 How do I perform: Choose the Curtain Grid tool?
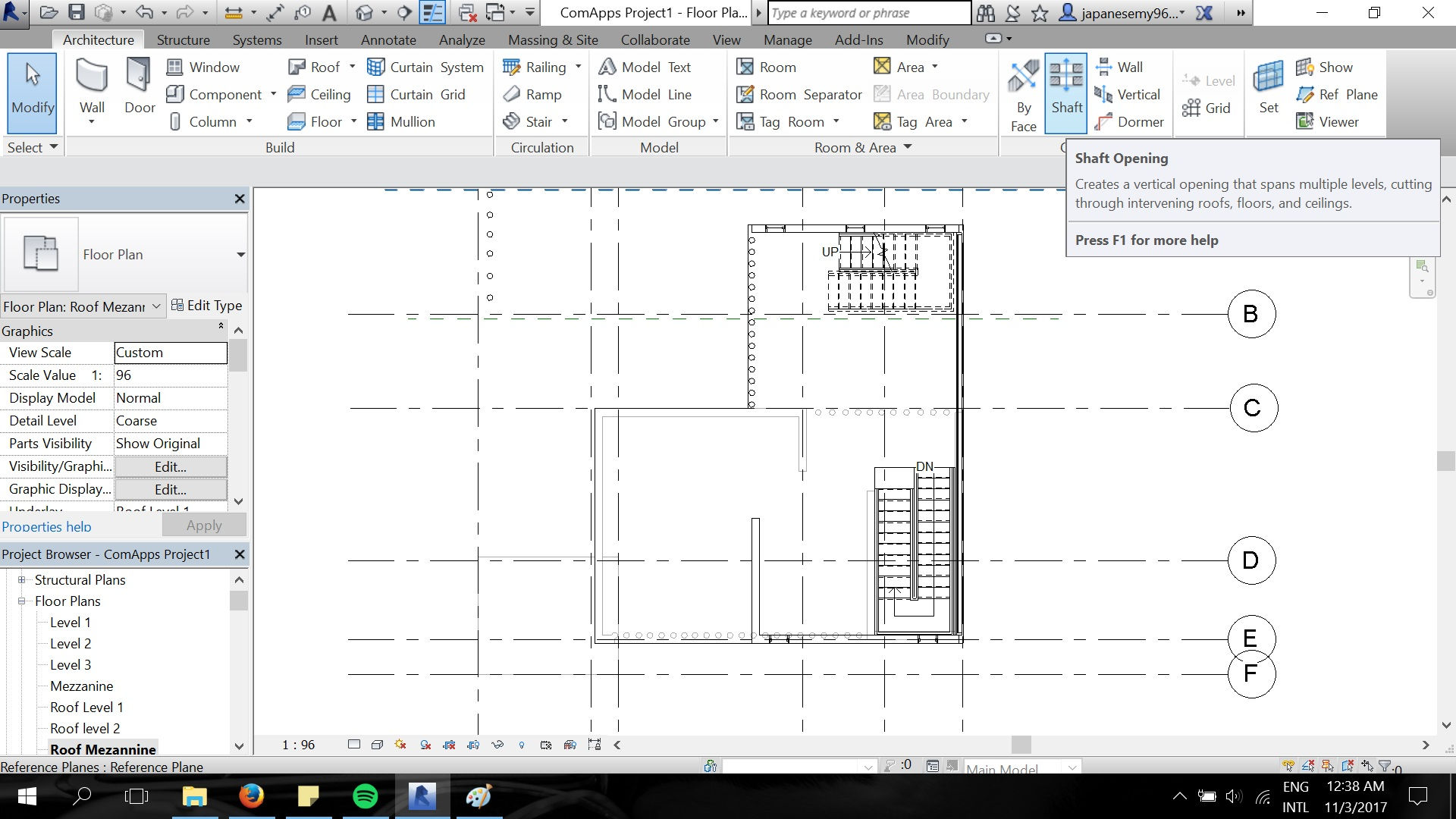coord(416,94)
